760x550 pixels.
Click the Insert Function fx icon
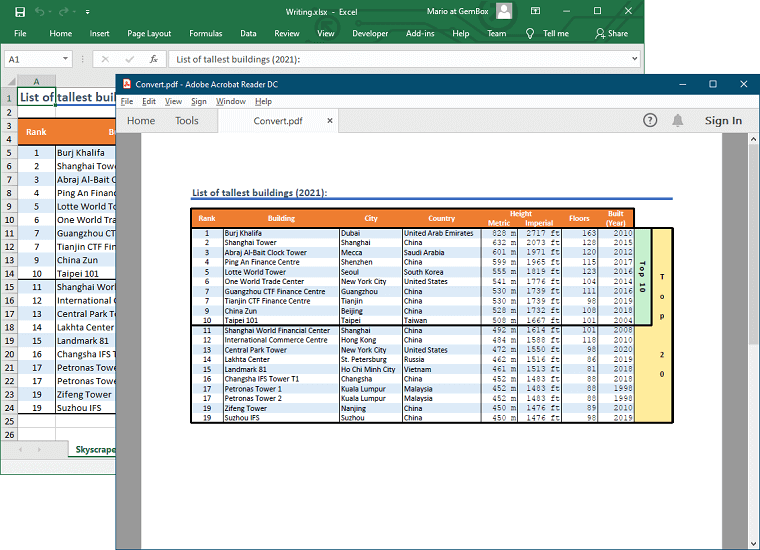coord(153,59)
